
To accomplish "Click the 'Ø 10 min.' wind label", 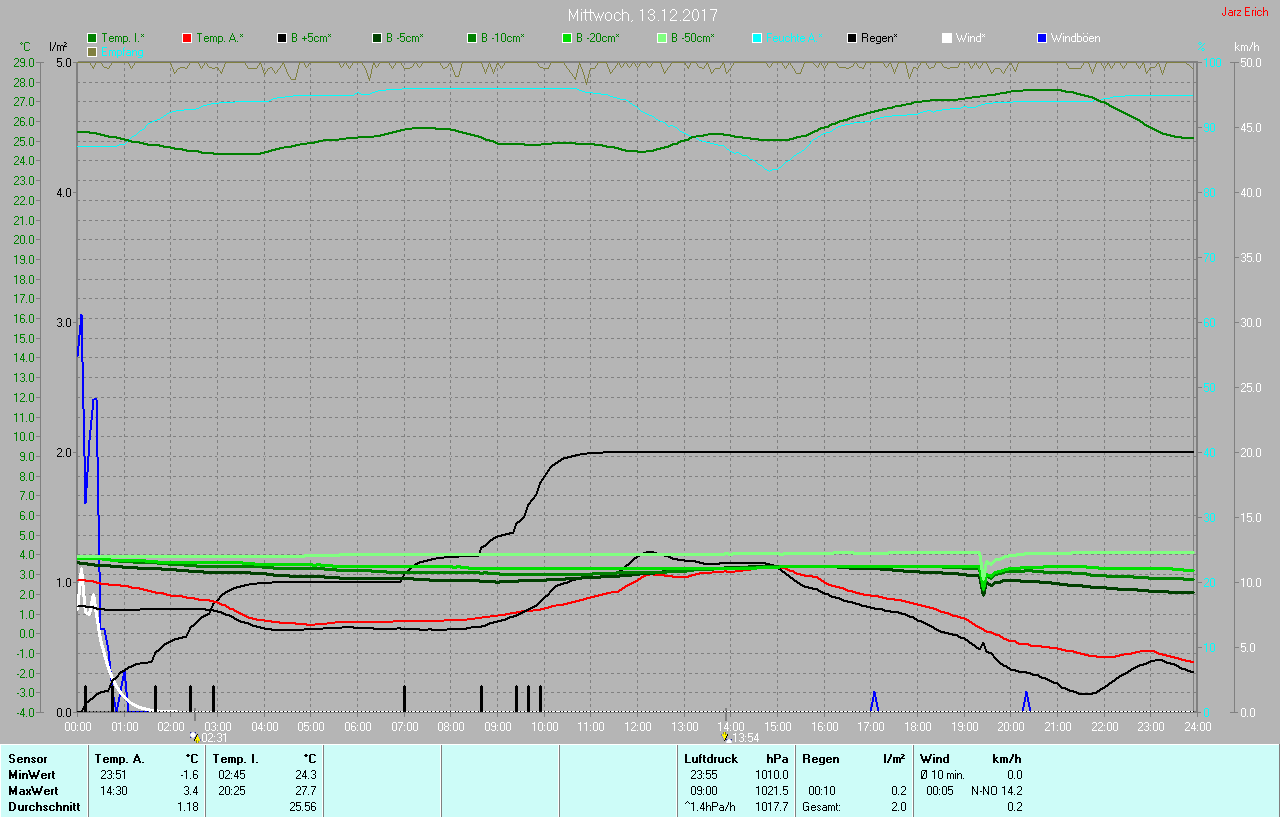I will (x=942, y=775).
